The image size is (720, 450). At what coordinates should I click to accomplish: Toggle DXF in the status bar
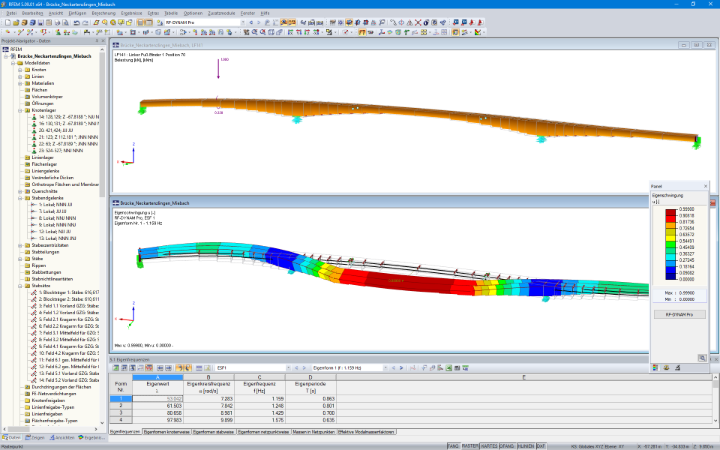pos(541,446)
